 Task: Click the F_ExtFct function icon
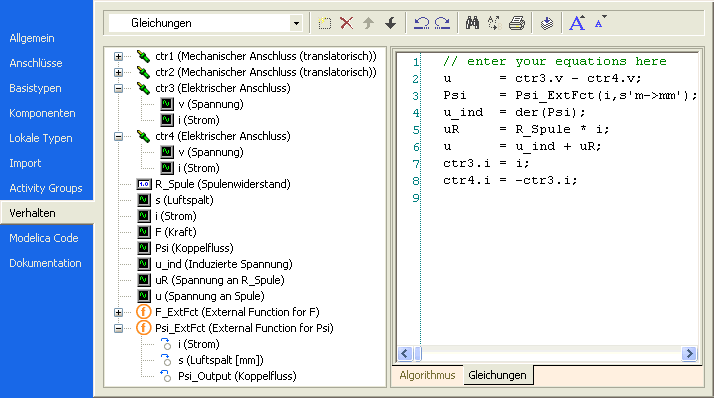143,312
